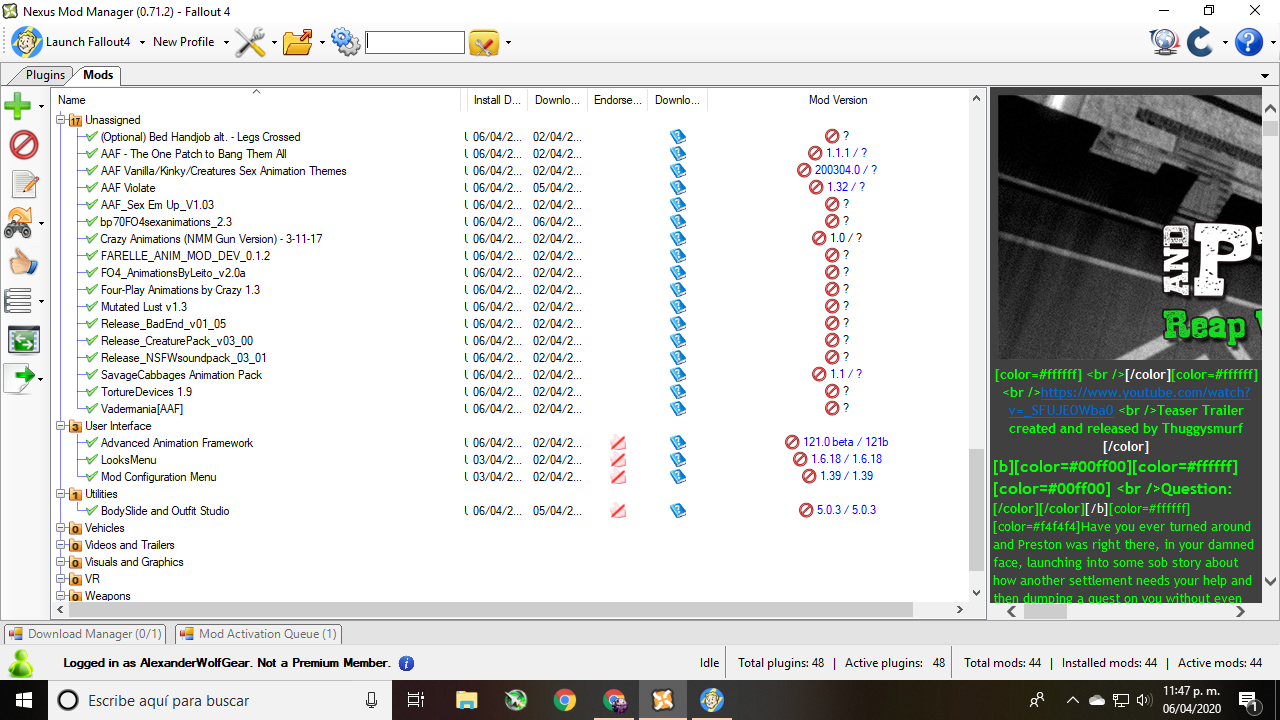Click the mod readme notepad icon in sidebar
Screen dimensions: 1280x720
[x=23, y=184]
